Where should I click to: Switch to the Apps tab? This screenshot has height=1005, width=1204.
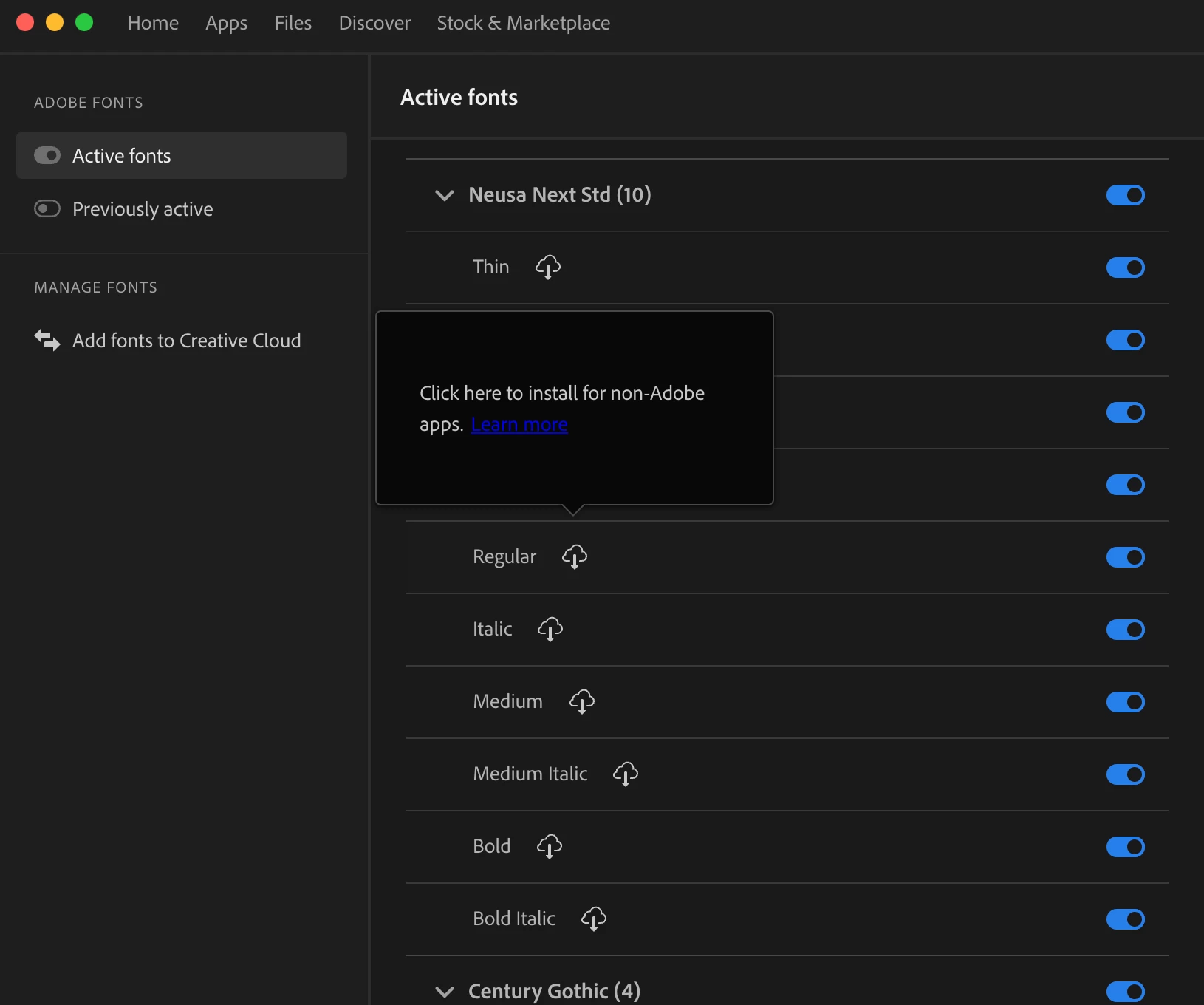(226, 23)
